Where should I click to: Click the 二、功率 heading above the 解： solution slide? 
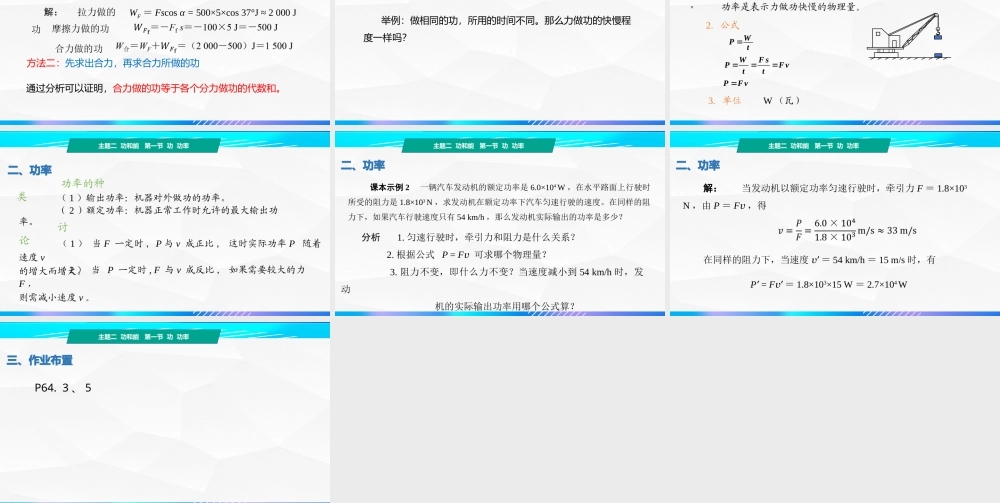pos(698,165)
